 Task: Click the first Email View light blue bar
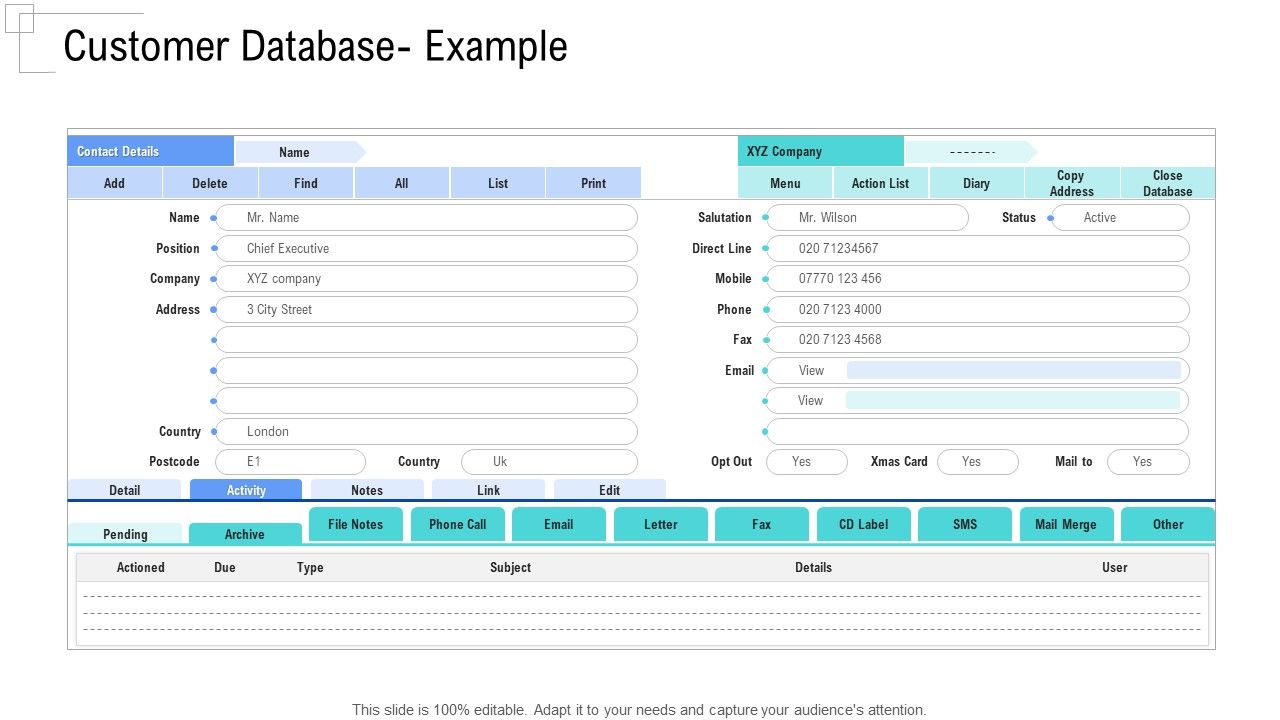1013,370
